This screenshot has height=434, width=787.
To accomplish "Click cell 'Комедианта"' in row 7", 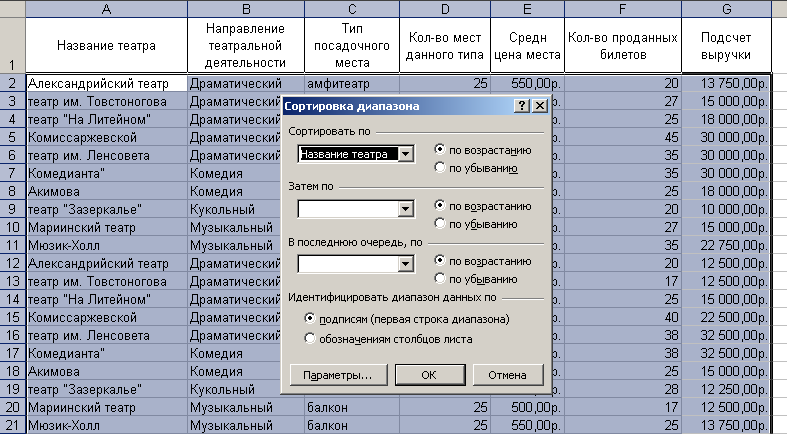I will pos(106,174).
